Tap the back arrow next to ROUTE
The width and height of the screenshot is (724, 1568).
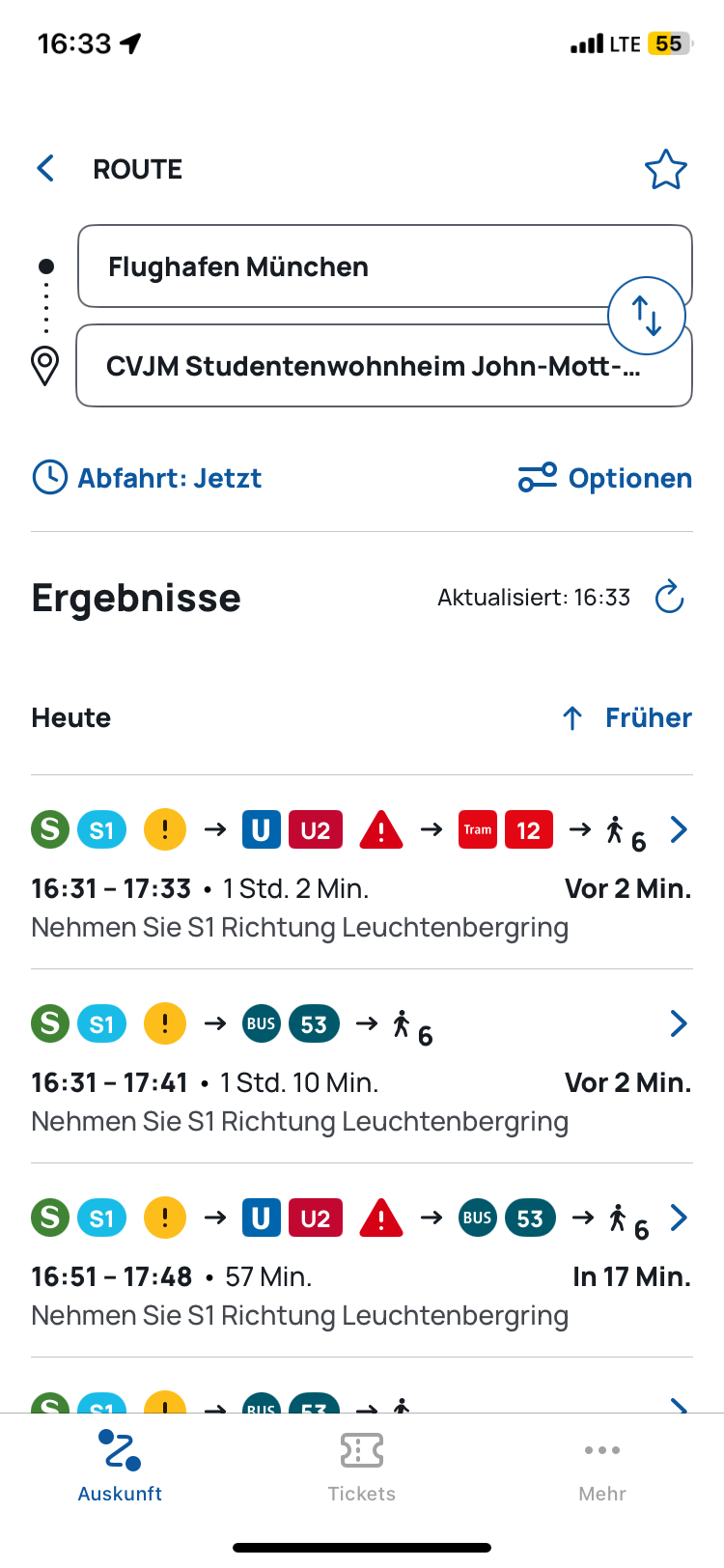(45, 169)
